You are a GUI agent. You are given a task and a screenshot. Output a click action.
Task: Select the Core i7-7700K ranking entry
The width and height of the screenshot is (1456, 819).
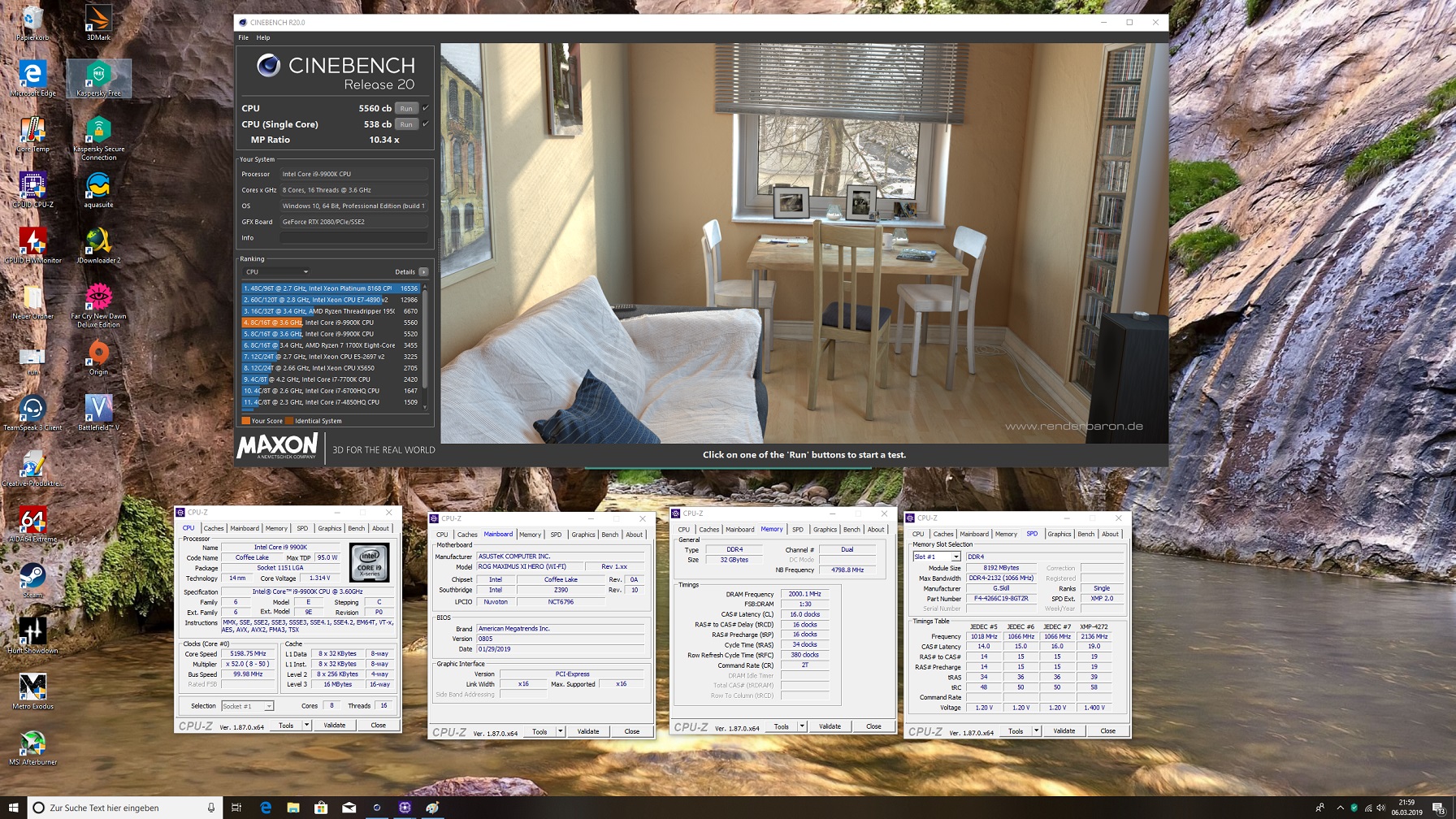(x=331, y=379)
